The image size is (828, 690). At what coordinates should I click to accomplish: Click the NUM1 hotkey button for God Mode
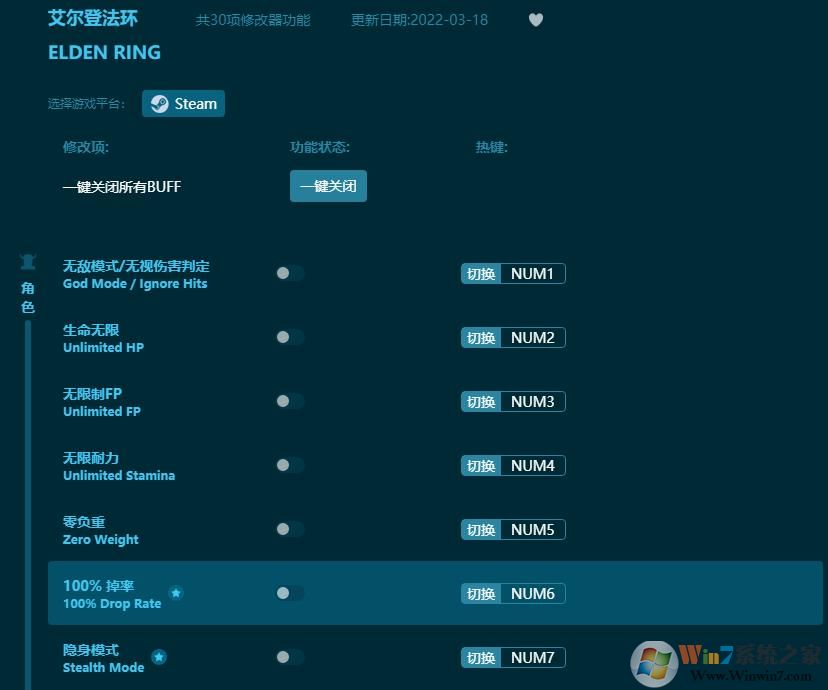coord(512,273)
